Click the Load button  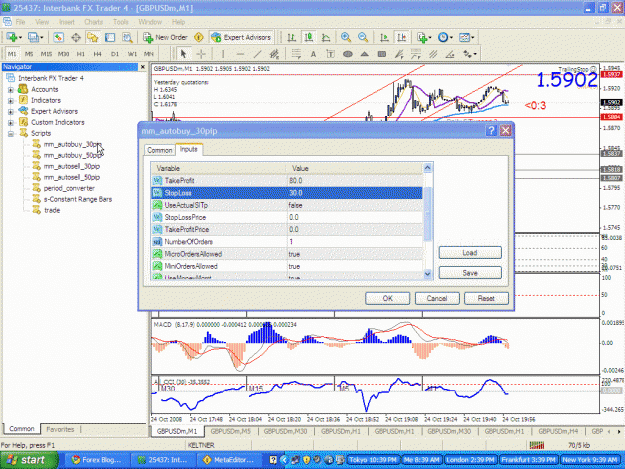click(x=470, y=253)
